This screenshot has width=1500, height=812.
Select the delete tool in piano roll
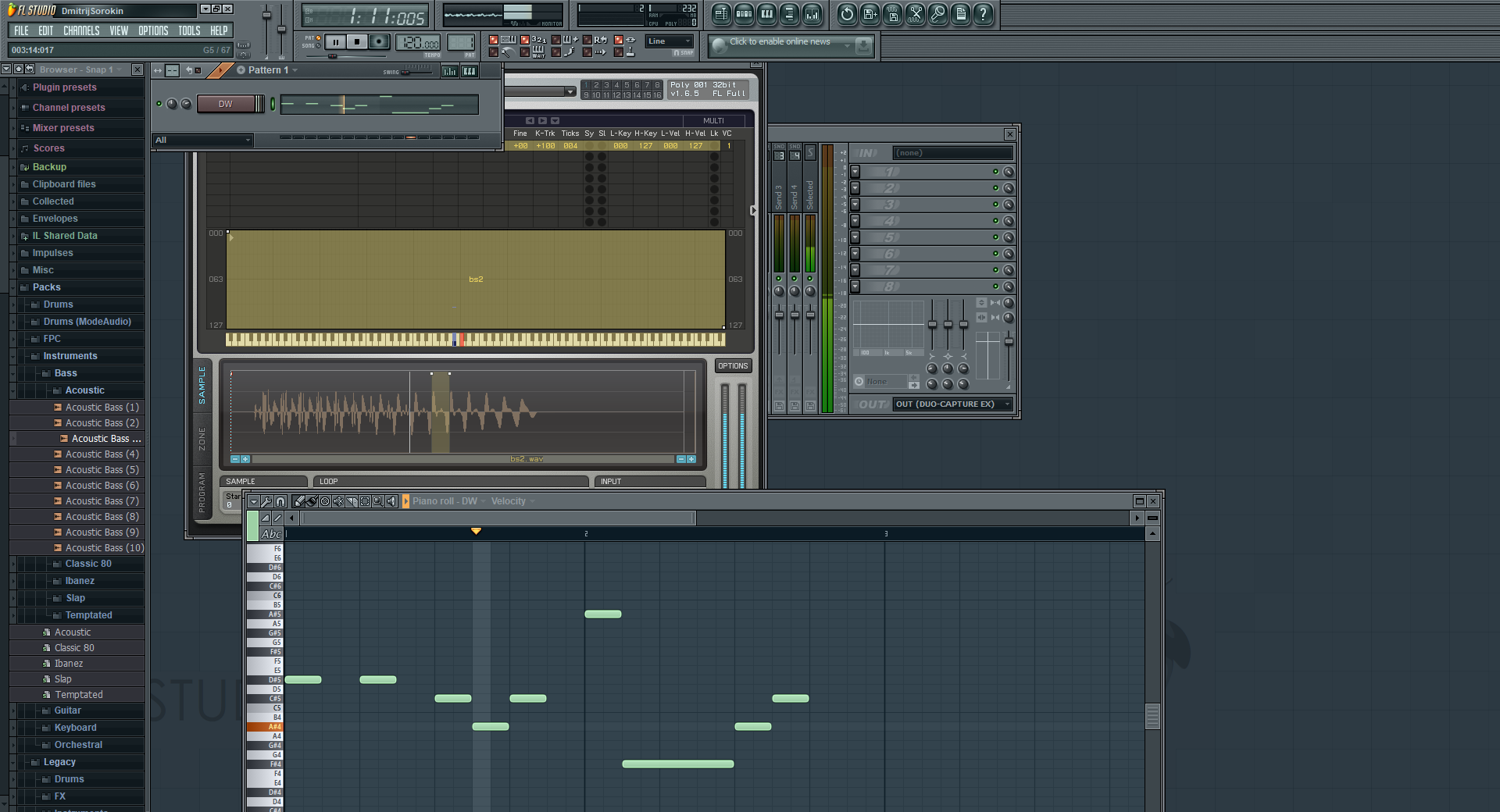click(x=325, y=501)
